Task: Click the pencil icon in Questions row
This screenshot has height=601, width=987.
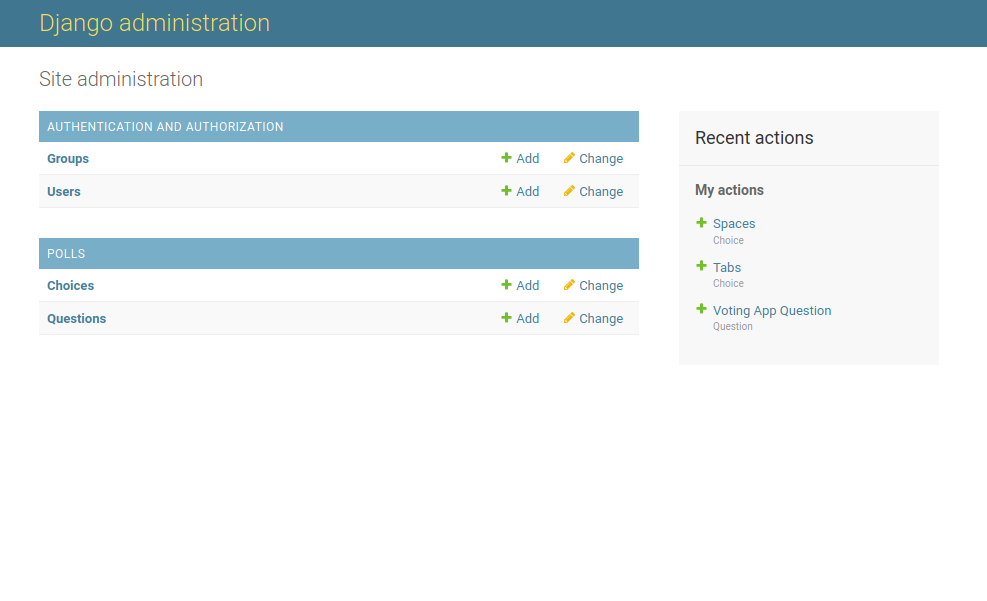Action: pyautogui.click(x=569, y=318)
